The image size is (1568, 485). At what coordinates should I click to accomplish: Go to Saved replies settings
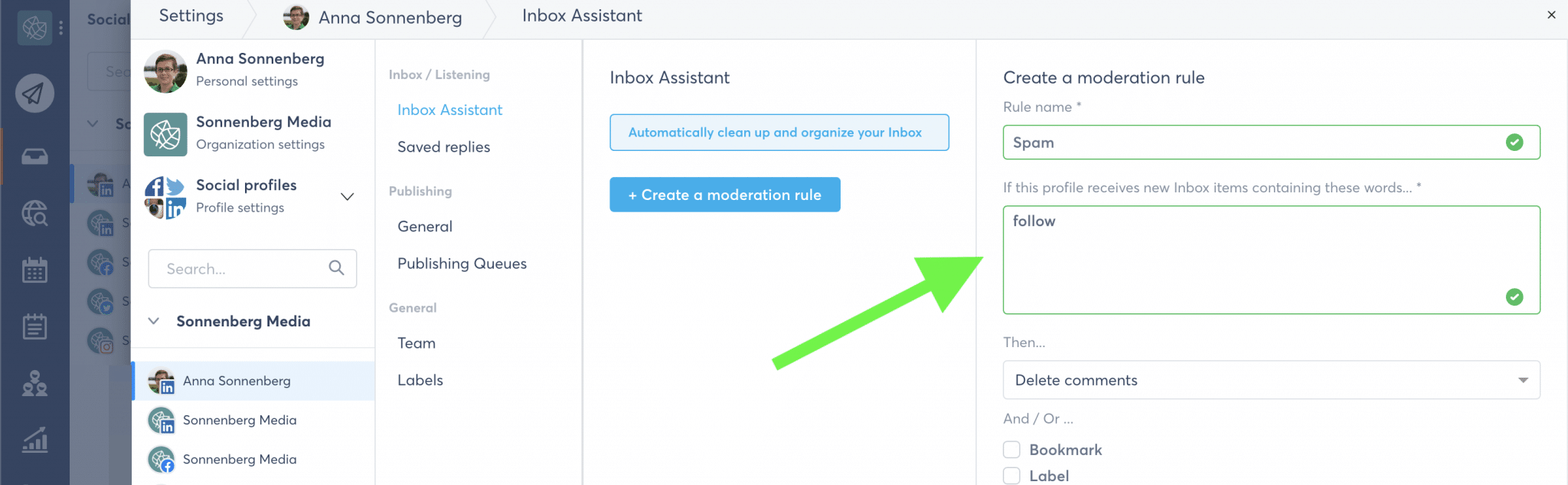point(443,147)
